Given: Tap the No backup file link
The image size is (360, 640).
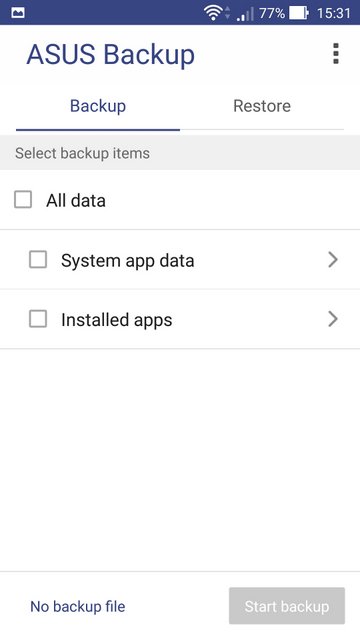Looking at the screenshot, I should tap(78, 606).
